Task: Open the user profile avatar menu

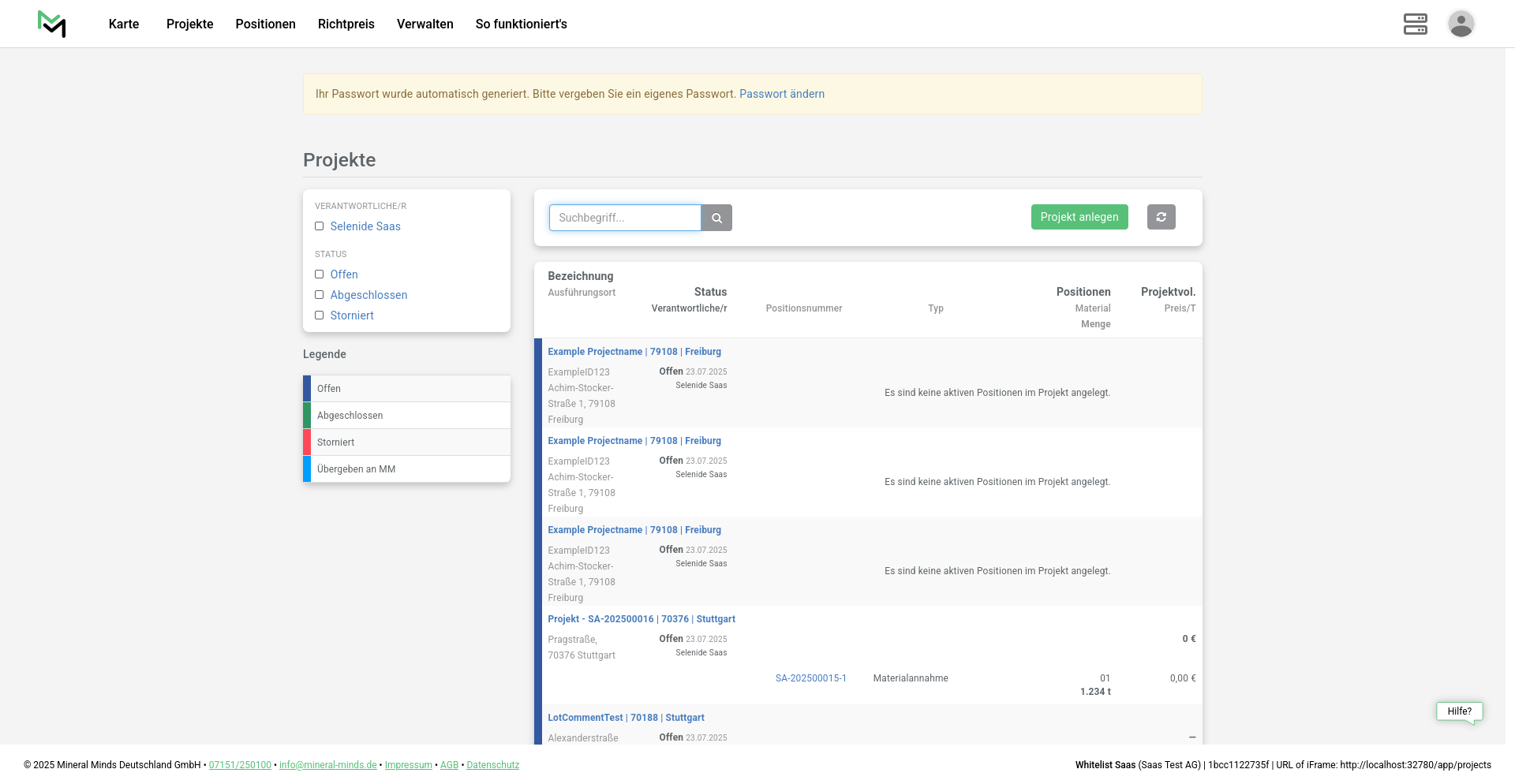Action: coord(1461,24)
